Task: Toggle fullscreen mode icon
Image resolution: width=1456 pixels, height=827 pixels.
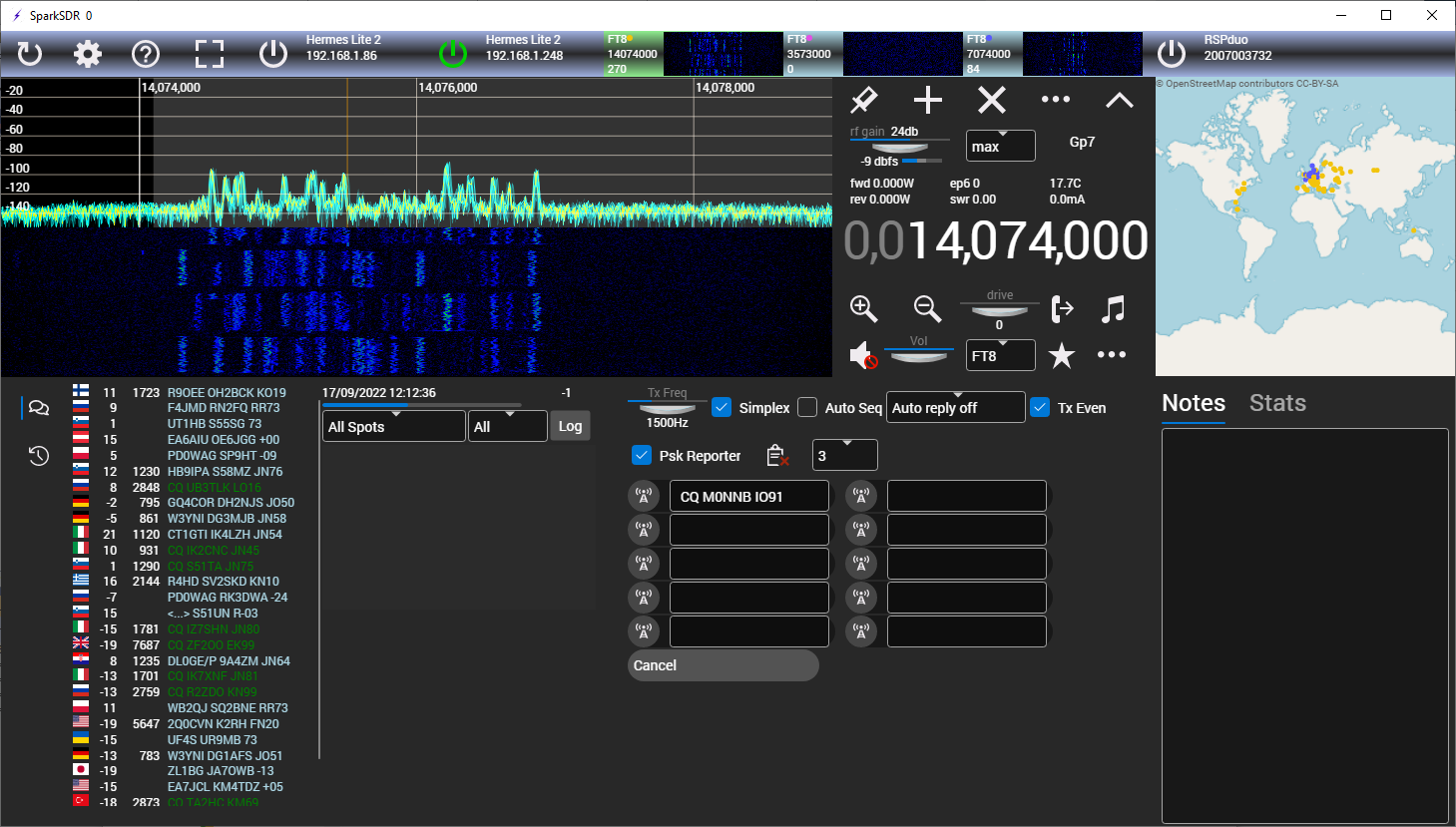Action: coord(209,54)
